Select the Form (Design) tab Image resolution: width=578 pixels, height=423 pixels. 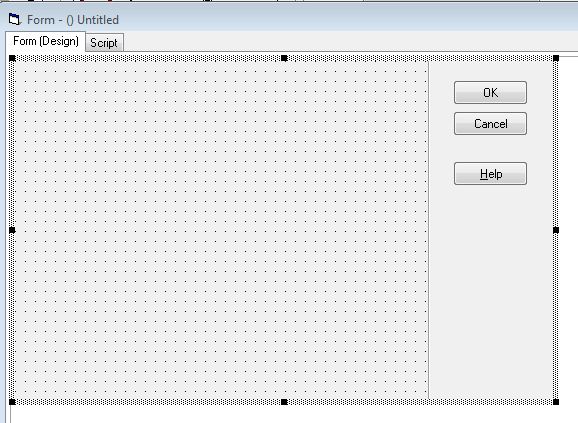[x=46, y=41]
